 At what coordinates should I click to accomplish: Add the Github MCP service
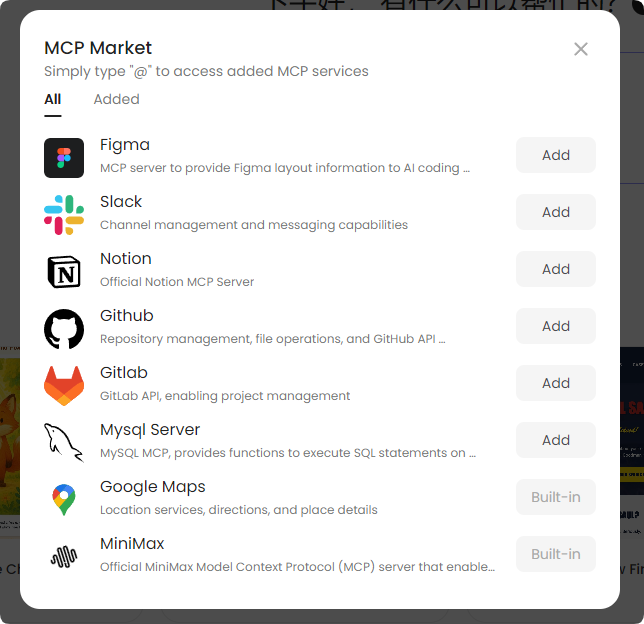556,326
